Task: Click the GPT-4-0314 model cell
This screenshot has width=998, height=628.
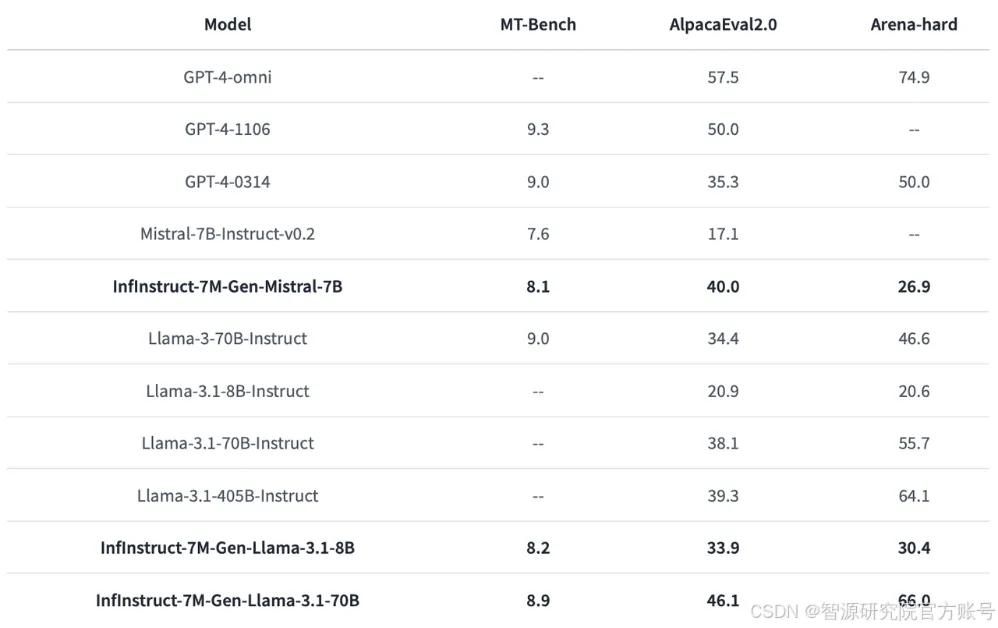Action: click(228, 182)
